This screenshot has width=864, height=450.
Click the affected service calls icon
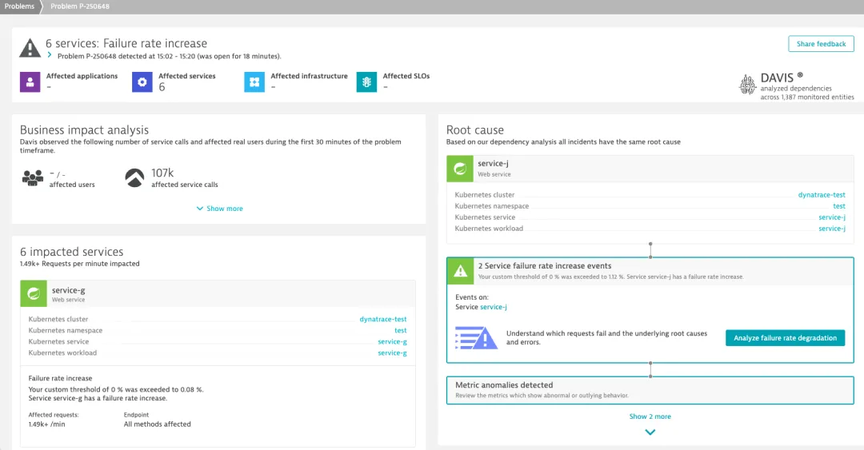pyautogui.click(x=134, y=178)
